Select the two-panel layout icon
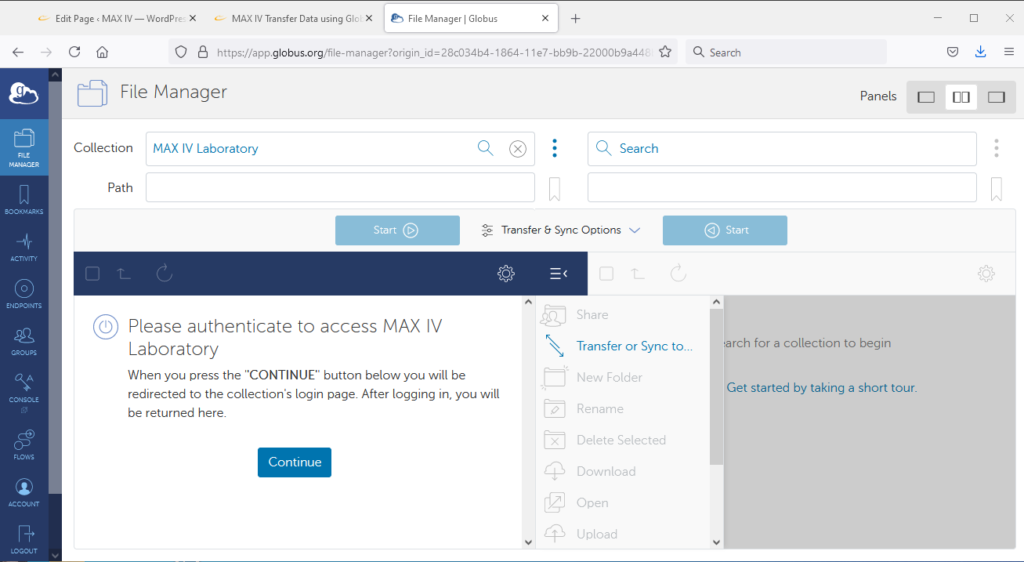Image resolution: width=1024 pixels, height=562 pixels. point(961,97)
